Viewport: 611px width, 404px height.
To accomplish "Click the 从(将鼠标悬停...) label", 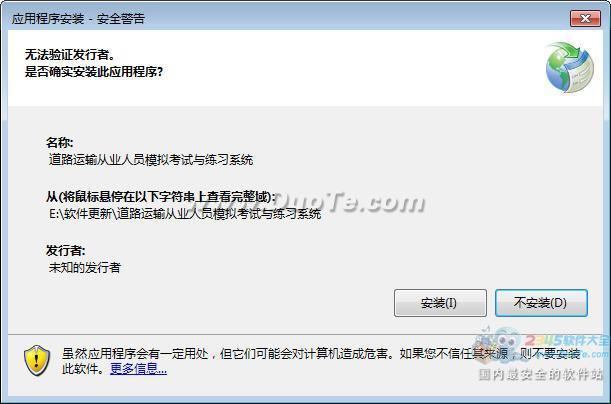I will [161, 197].
